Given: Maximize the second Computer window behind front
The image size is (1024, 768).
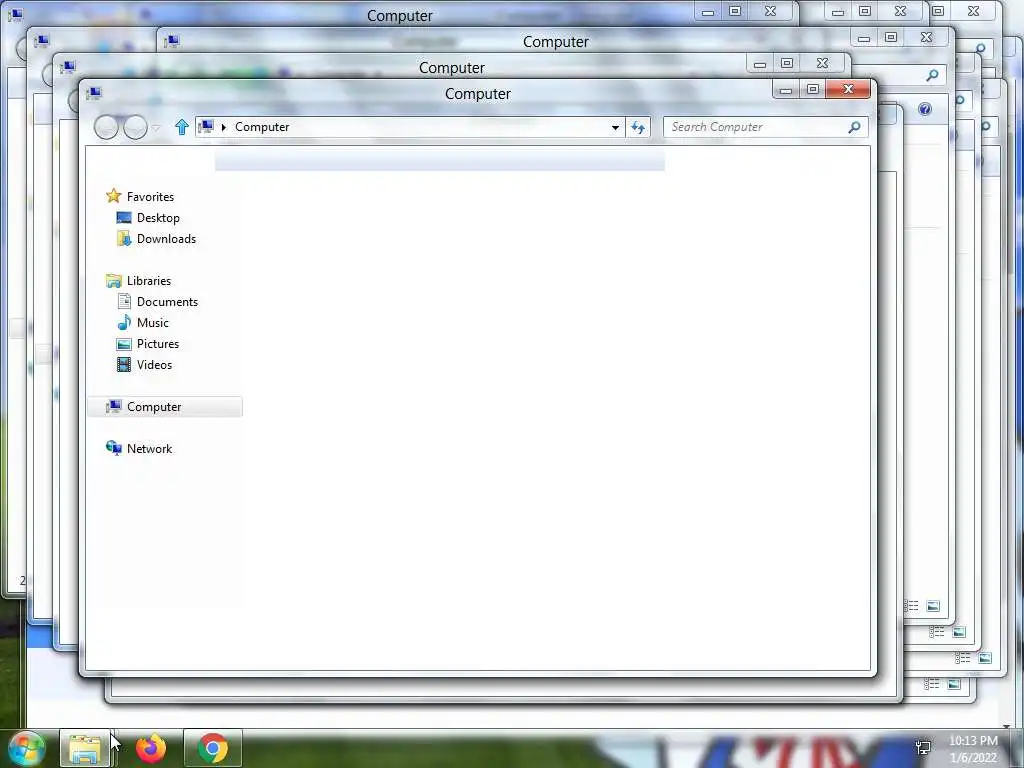Looking at the screenshot, I should (787, 63).
